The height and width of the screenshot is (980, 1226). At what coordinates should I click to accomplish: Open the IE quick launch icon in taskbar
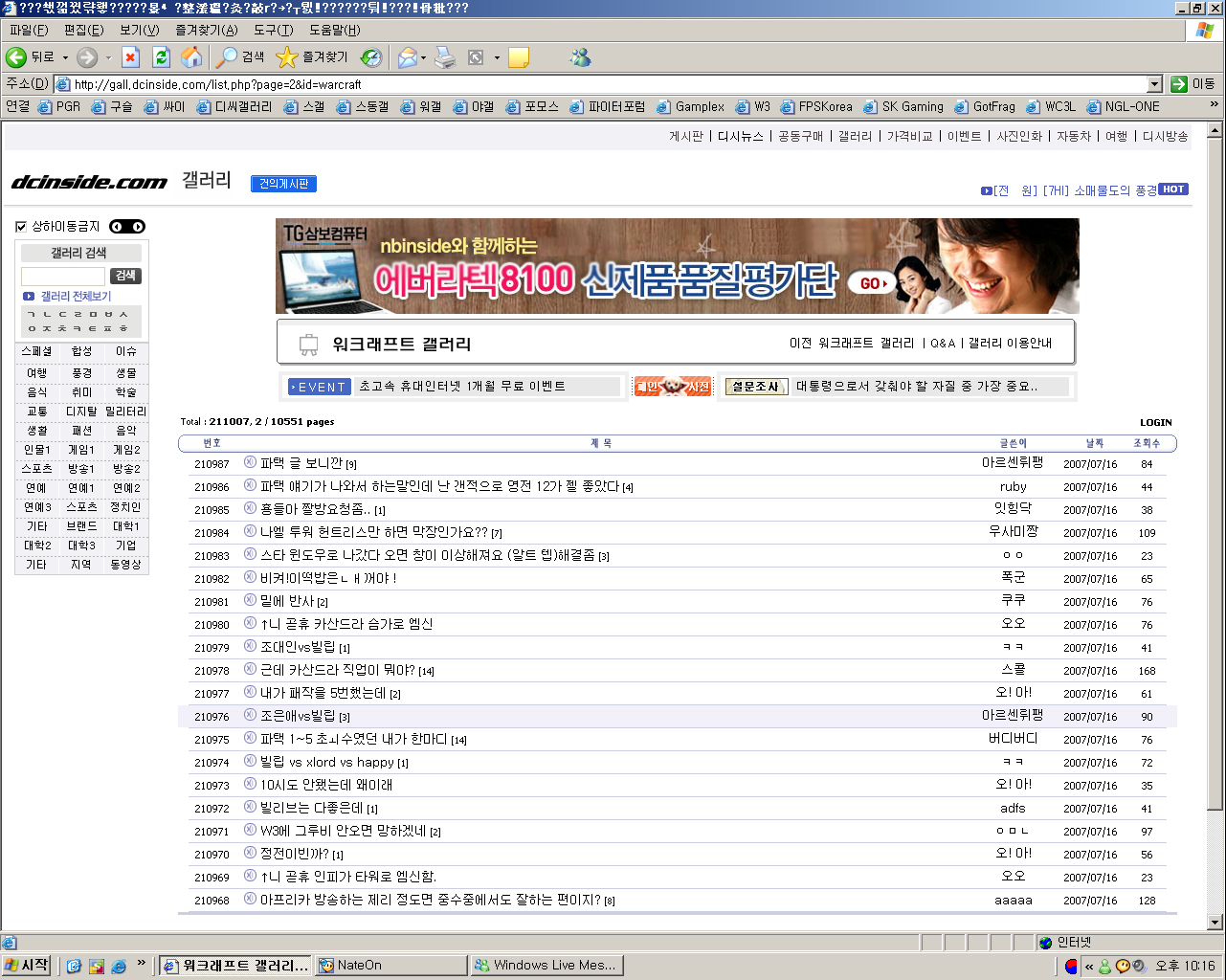119,966
